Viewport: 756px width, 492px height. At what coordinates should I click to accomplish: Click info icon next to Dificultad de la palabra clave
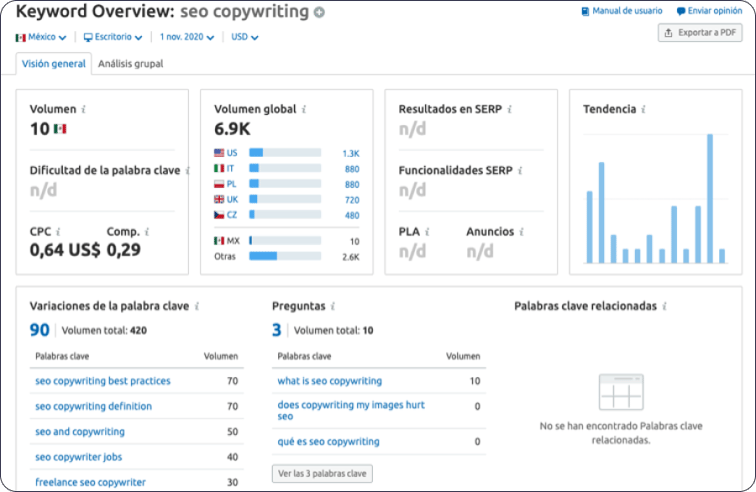click(x=188, y=170)
